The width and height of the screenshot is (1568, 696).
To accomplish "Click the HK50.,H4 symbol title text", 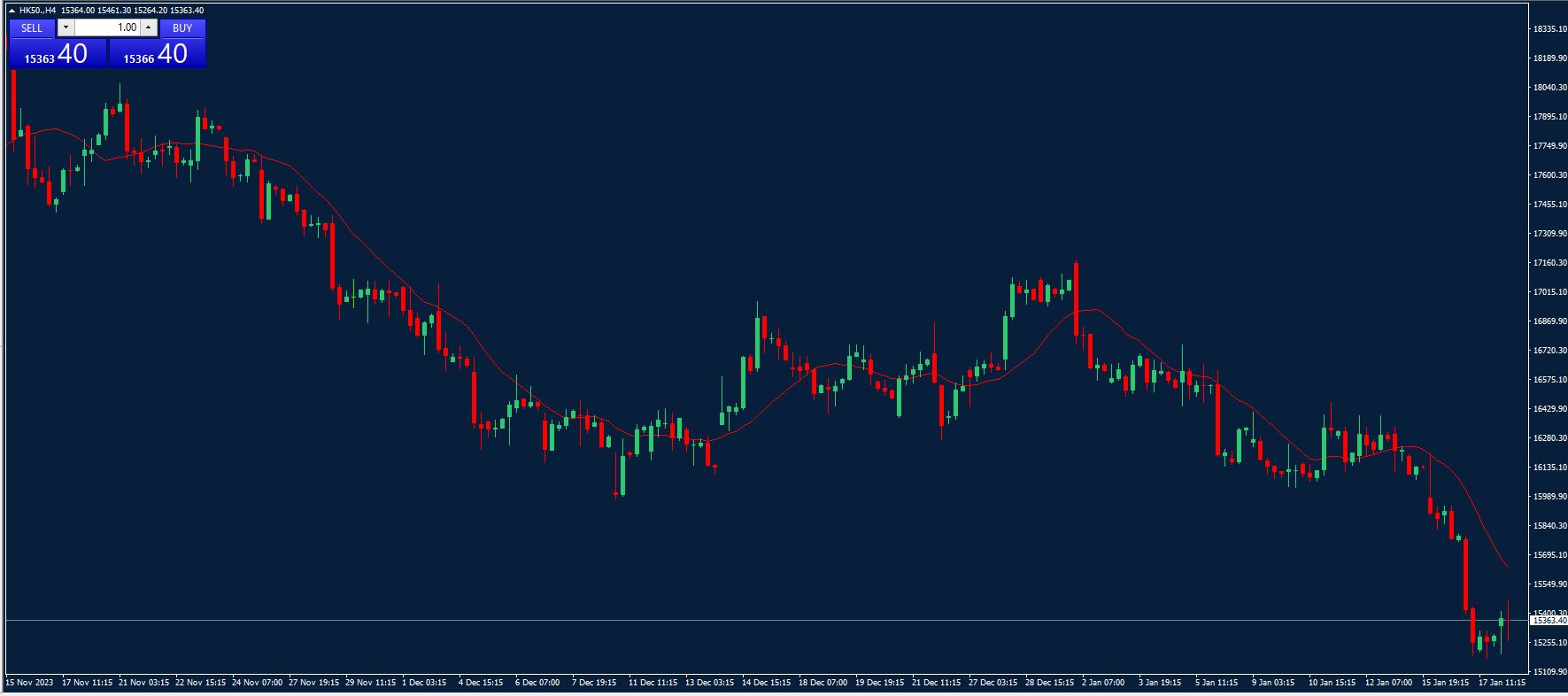I will tap(37, 11).
